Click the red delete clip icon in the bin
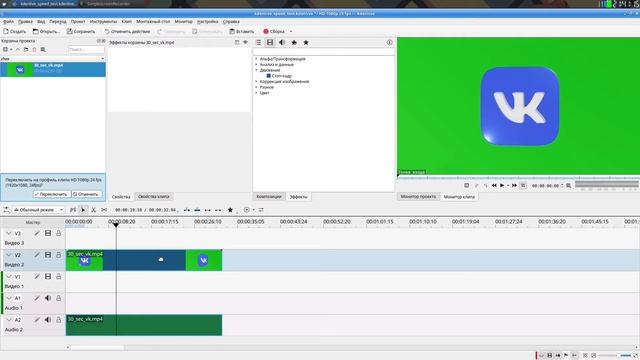This screenshot has width=640, height=360. (x=34, y=49)
